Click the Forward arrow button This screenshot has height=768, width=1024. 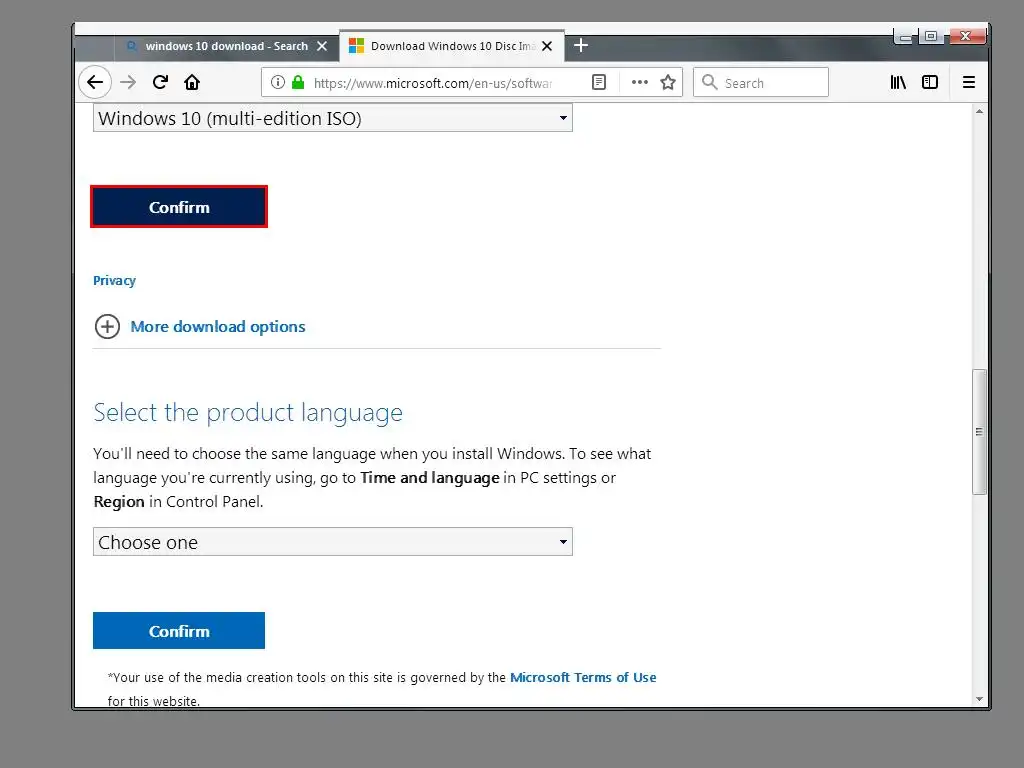click(128, 82)
